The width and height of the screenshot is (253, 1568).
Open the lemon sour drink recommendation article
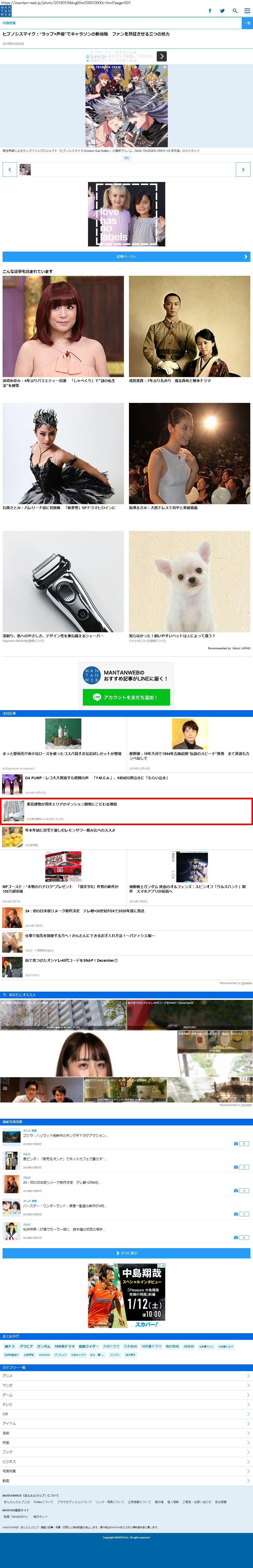(127, 837)
